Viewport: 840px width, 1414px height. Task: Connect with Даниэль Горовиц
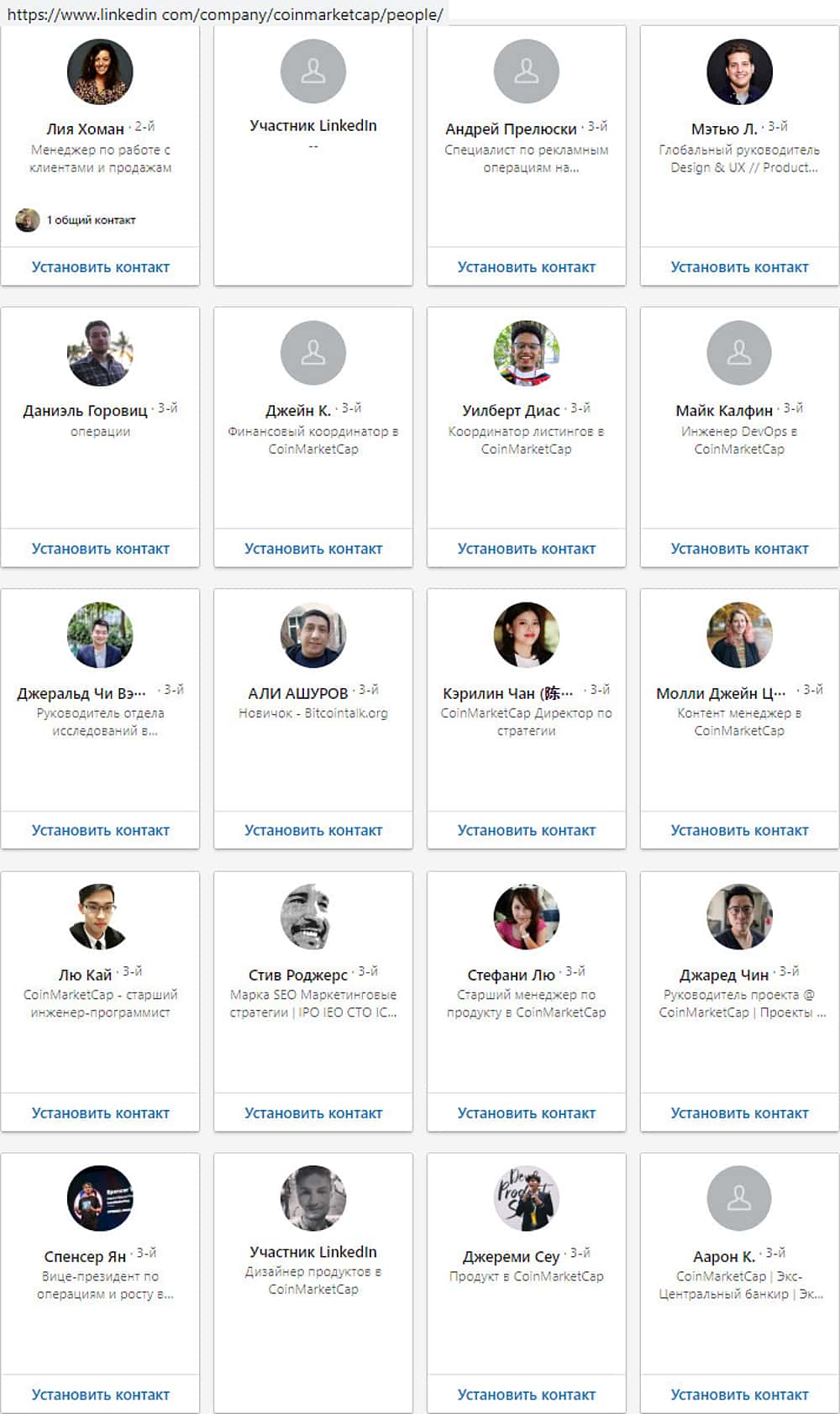[100, 549]
